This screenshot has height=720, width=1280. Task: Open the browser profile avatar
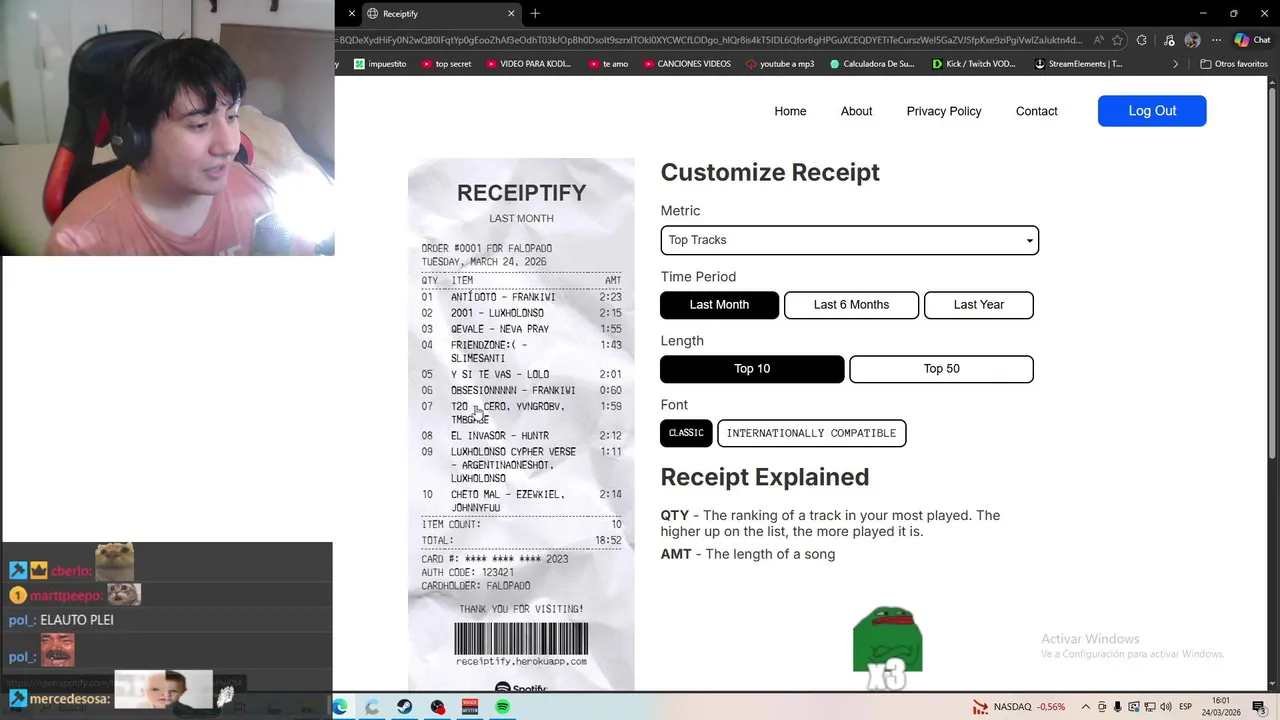[1192, 40]
